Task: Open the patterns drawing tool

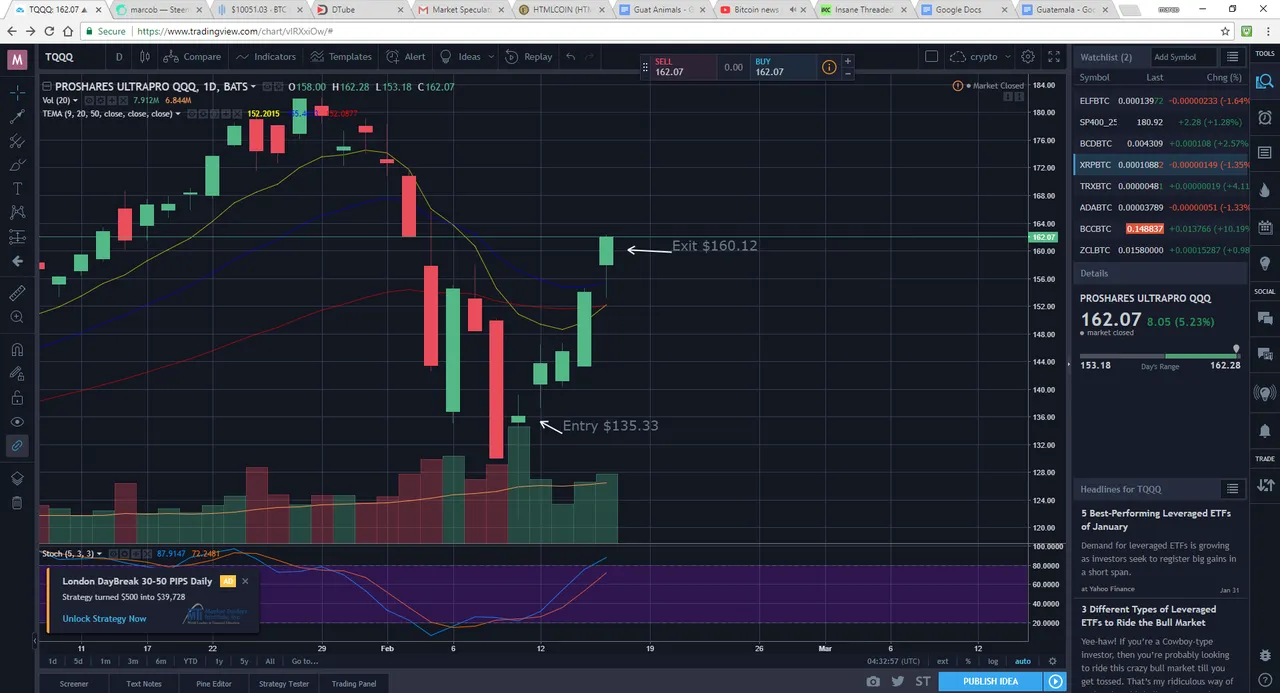Action: point(17,212)
